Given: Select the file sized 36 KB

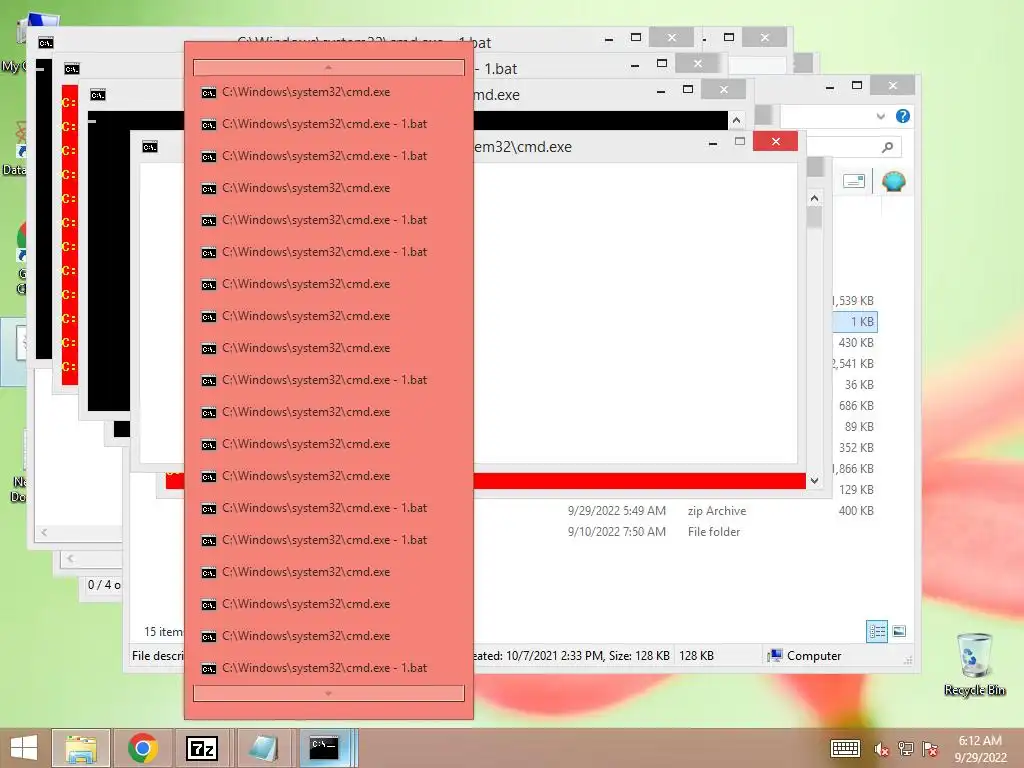Looking at the screenshot, I should pos(859,385).
